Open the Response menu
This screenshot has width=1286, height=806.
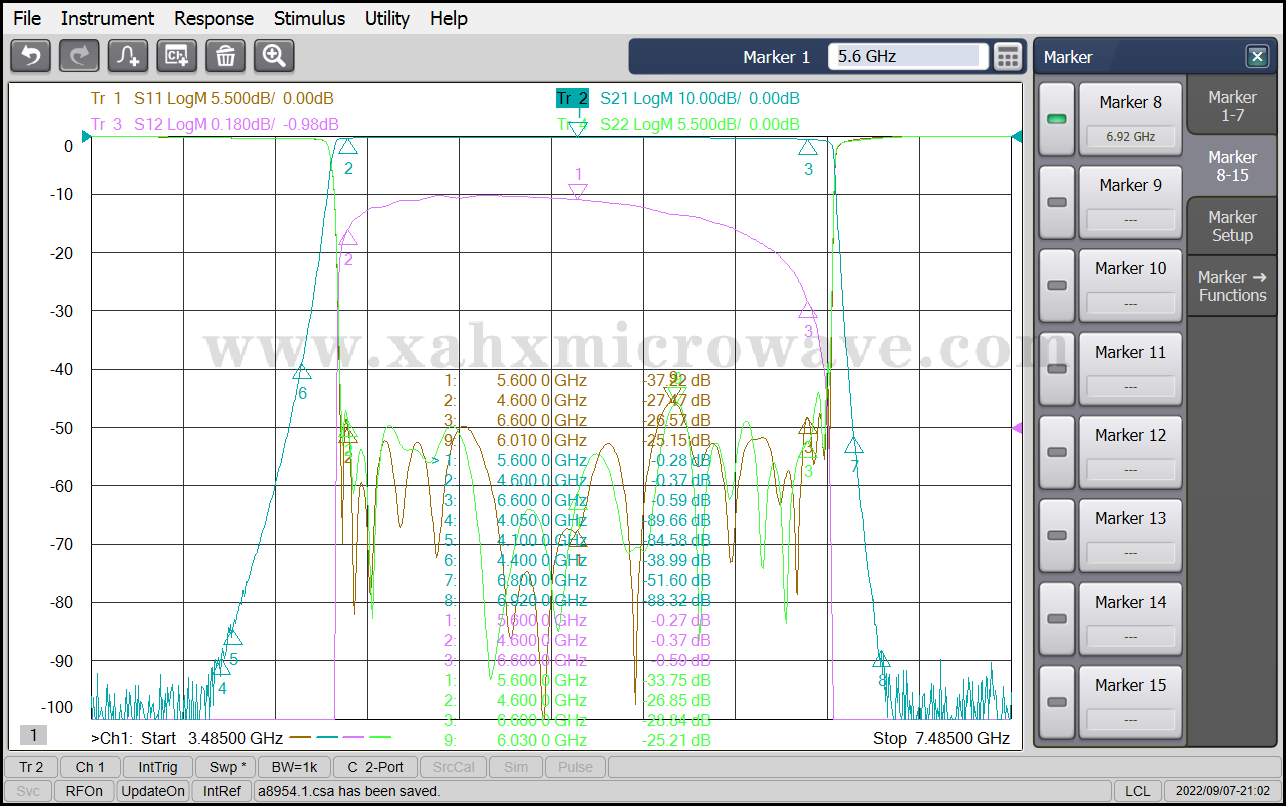[214, 18]
